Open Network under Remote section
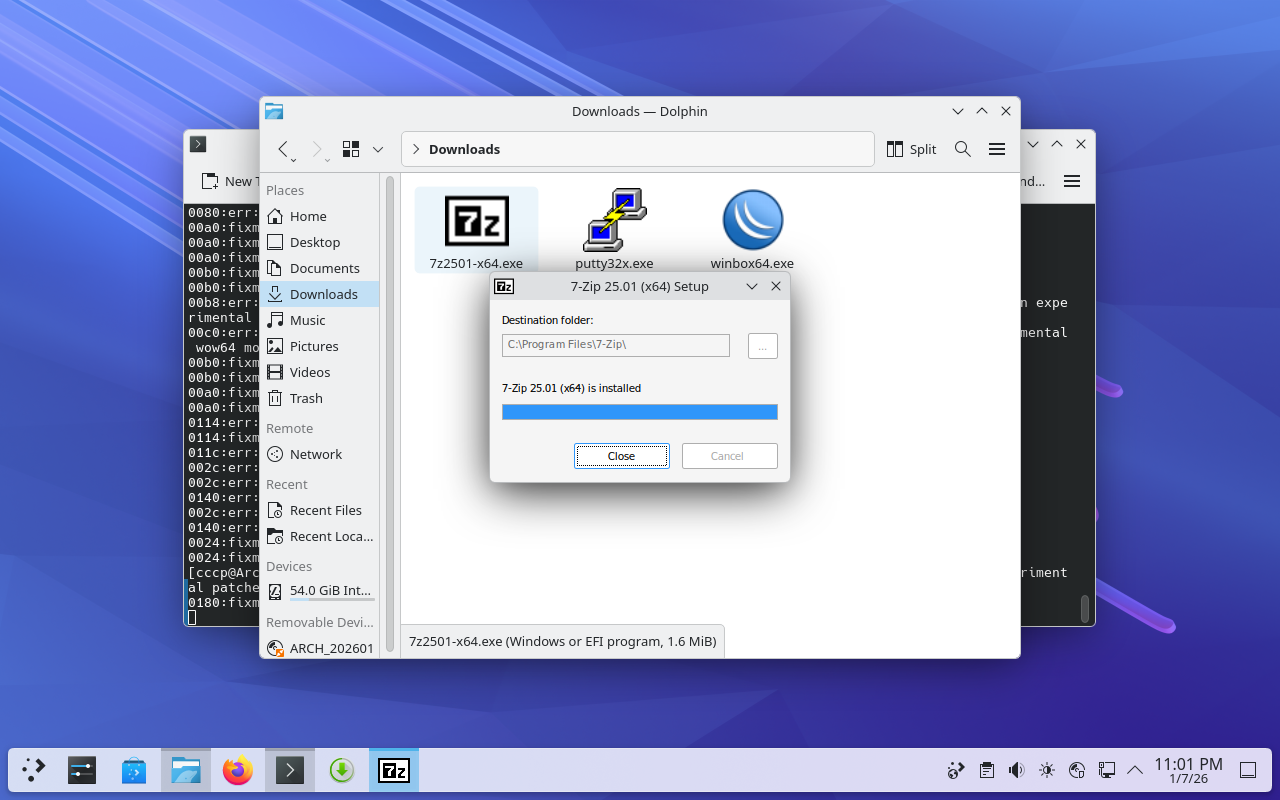 click(x=315, y=454)
